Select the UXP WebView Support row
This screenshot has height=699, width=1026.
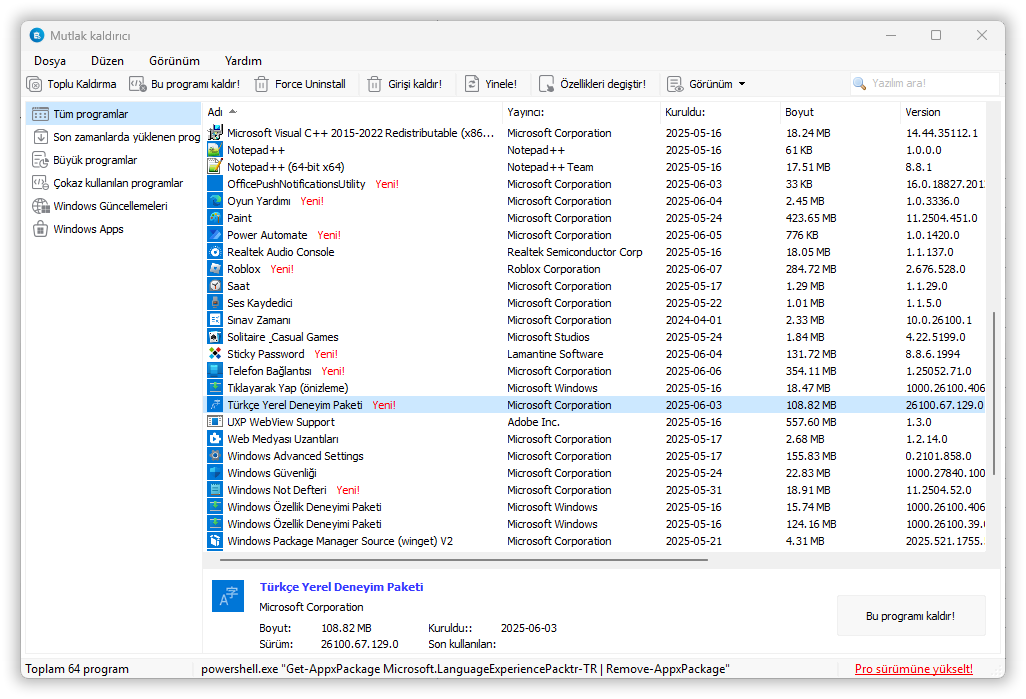(595, 421)
